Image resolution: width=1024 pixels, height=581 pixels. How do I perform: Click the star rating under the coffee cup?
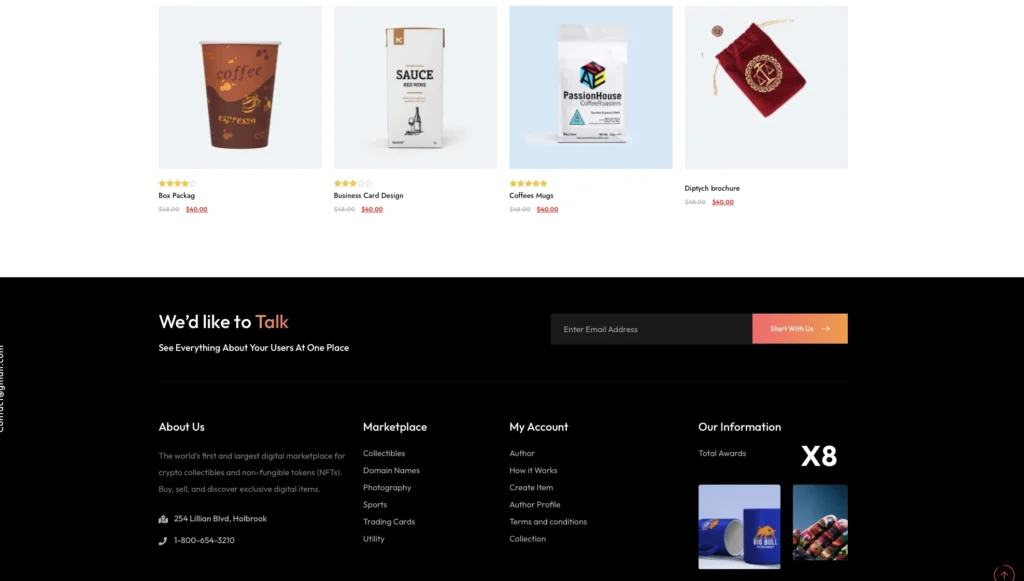point(177,183)
